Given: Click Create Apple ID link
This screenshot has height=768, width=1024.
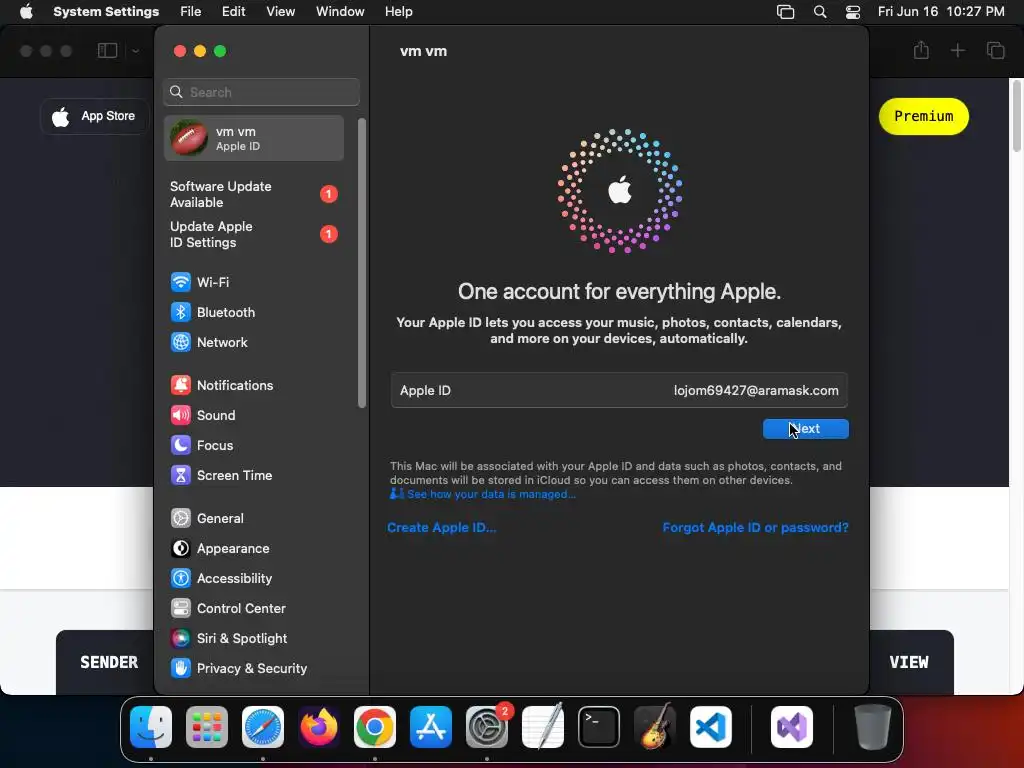Looking at the screenshot, I should click(441, 528).
